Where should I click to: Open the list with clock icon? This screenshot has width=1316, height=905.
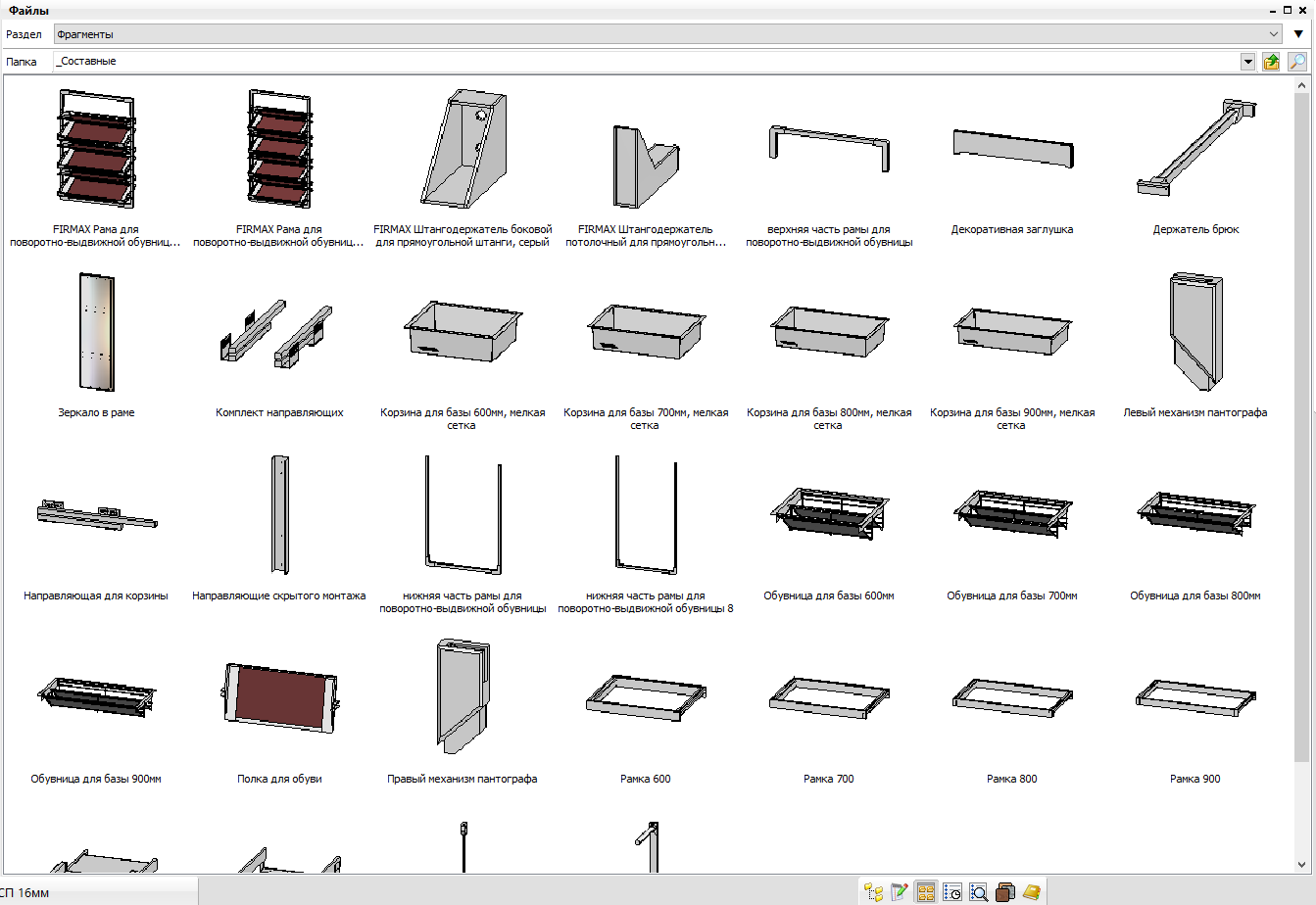click(x=952, y=891)
